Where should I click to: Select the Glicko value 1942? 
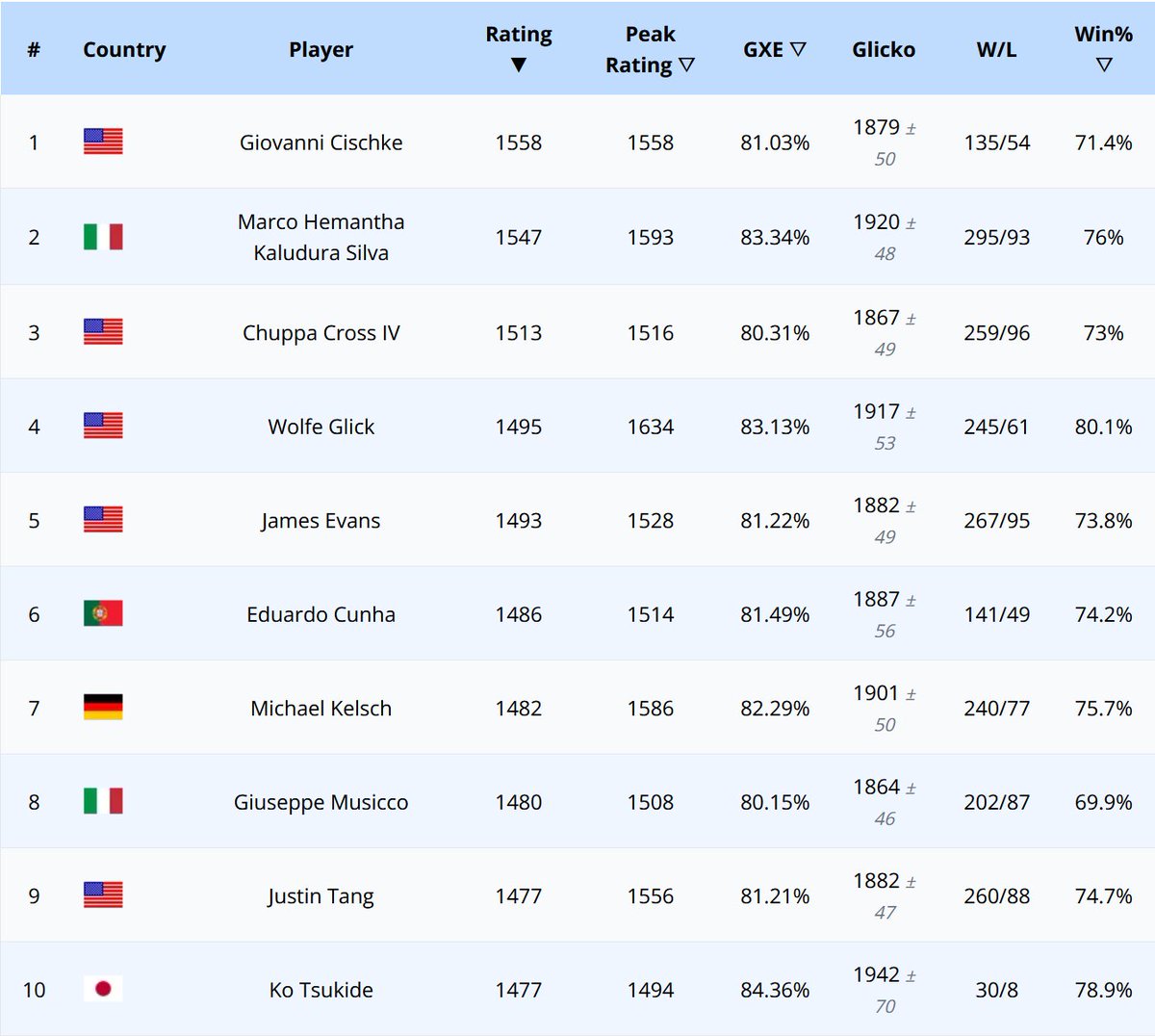(877, 974)
